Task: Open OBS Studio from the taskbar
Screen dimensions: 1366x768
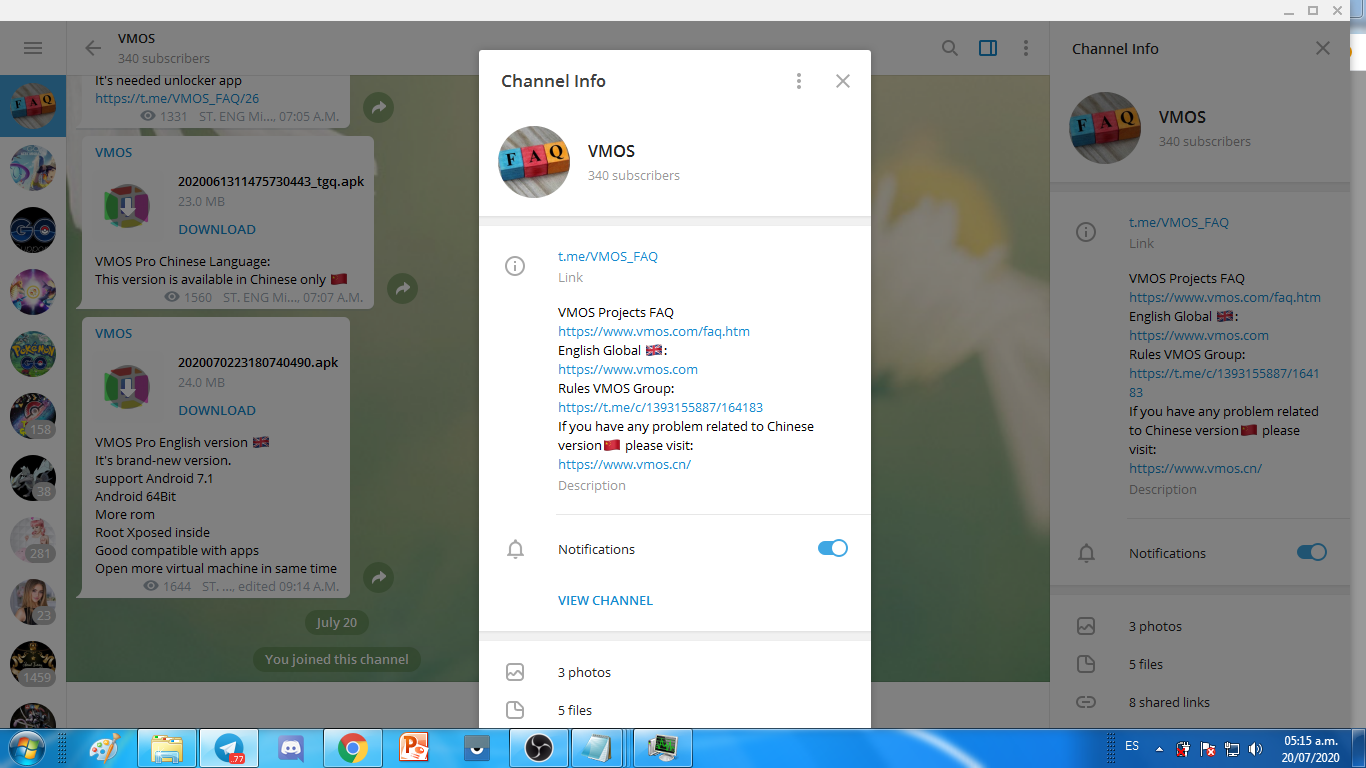Action: 538,748
